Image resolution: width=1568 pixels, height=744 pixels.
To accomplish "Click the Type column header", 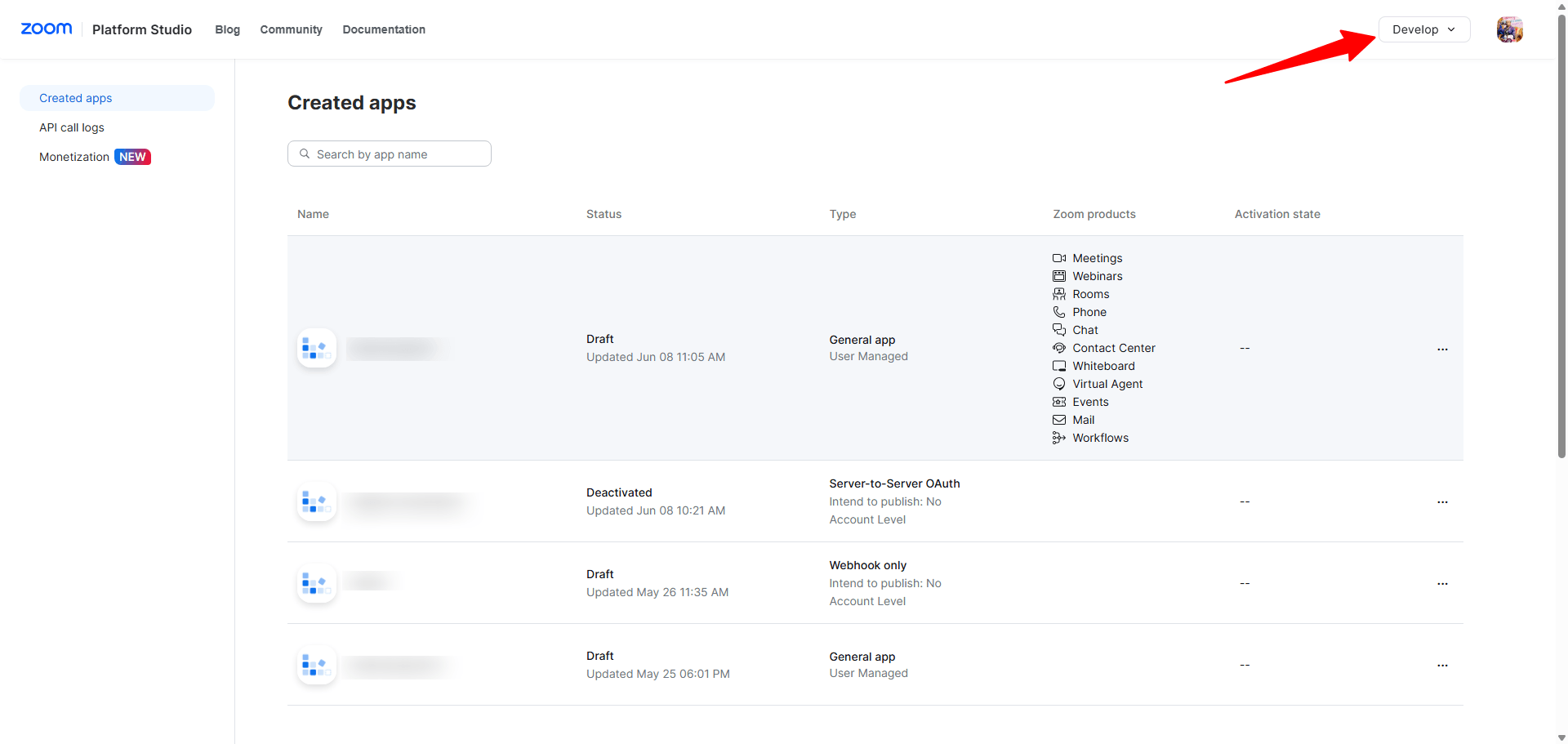I will pyautogui.click(x=843, y=214).
